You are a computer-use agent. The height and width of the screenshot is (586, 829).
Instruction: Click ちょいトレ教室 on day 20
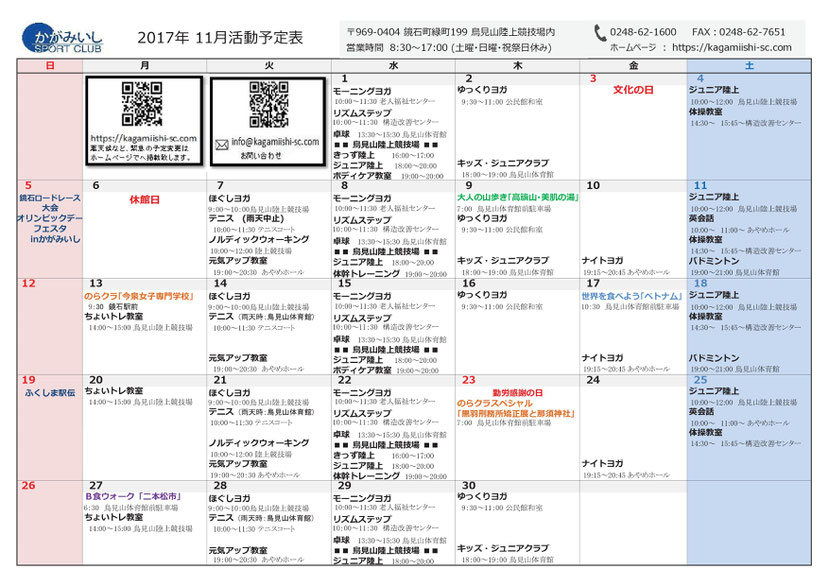tap(114, 390)
